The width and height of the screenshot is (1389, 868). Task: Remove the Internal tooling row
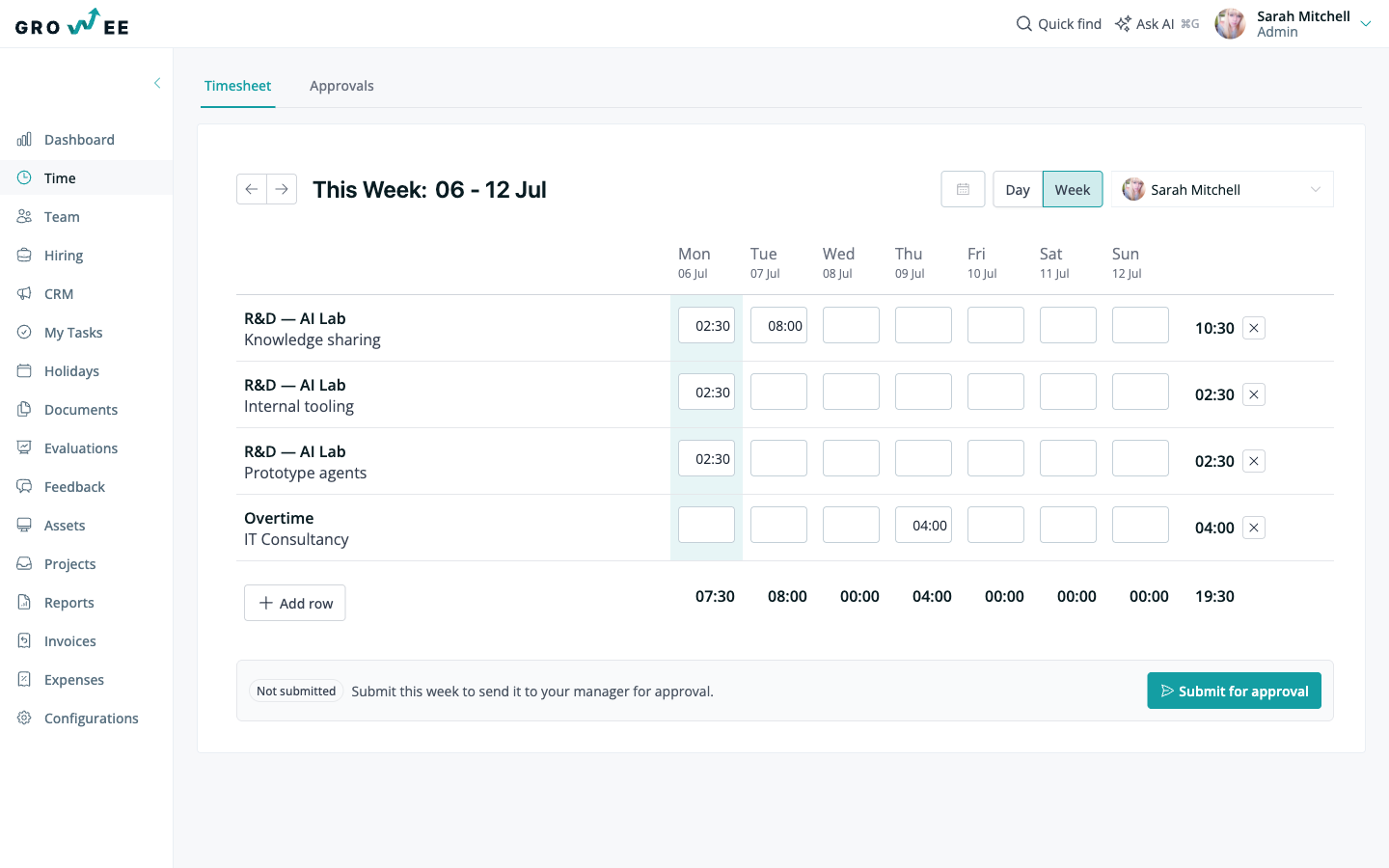pyautogui.click(x=1254, y=394)
